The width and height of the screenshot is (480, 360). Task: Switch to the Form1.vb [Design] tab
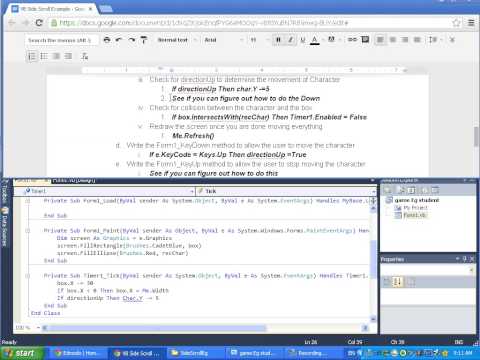(x=73, y=181)
